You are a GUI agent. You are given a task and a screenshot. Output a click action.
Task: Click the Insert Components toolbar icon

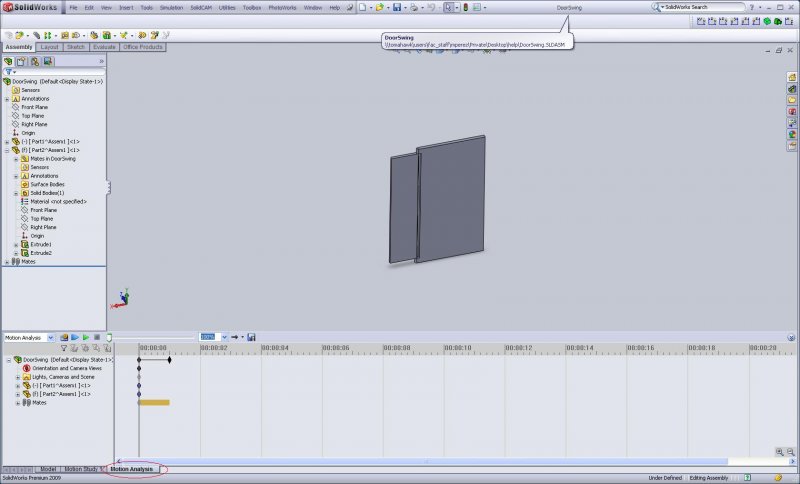[19, 35]
